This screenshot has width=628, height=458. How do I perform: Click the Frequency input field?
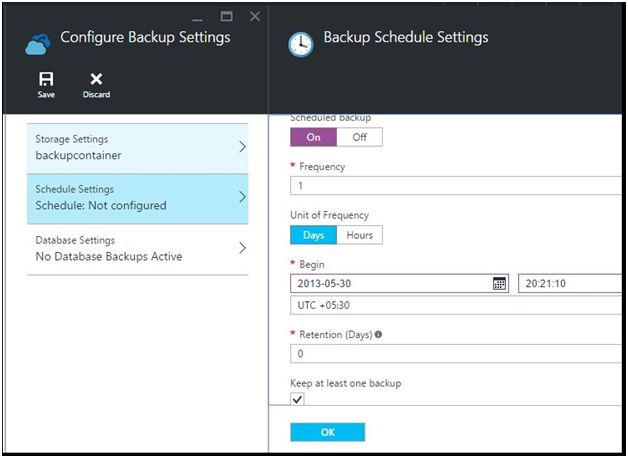(455, 186)
